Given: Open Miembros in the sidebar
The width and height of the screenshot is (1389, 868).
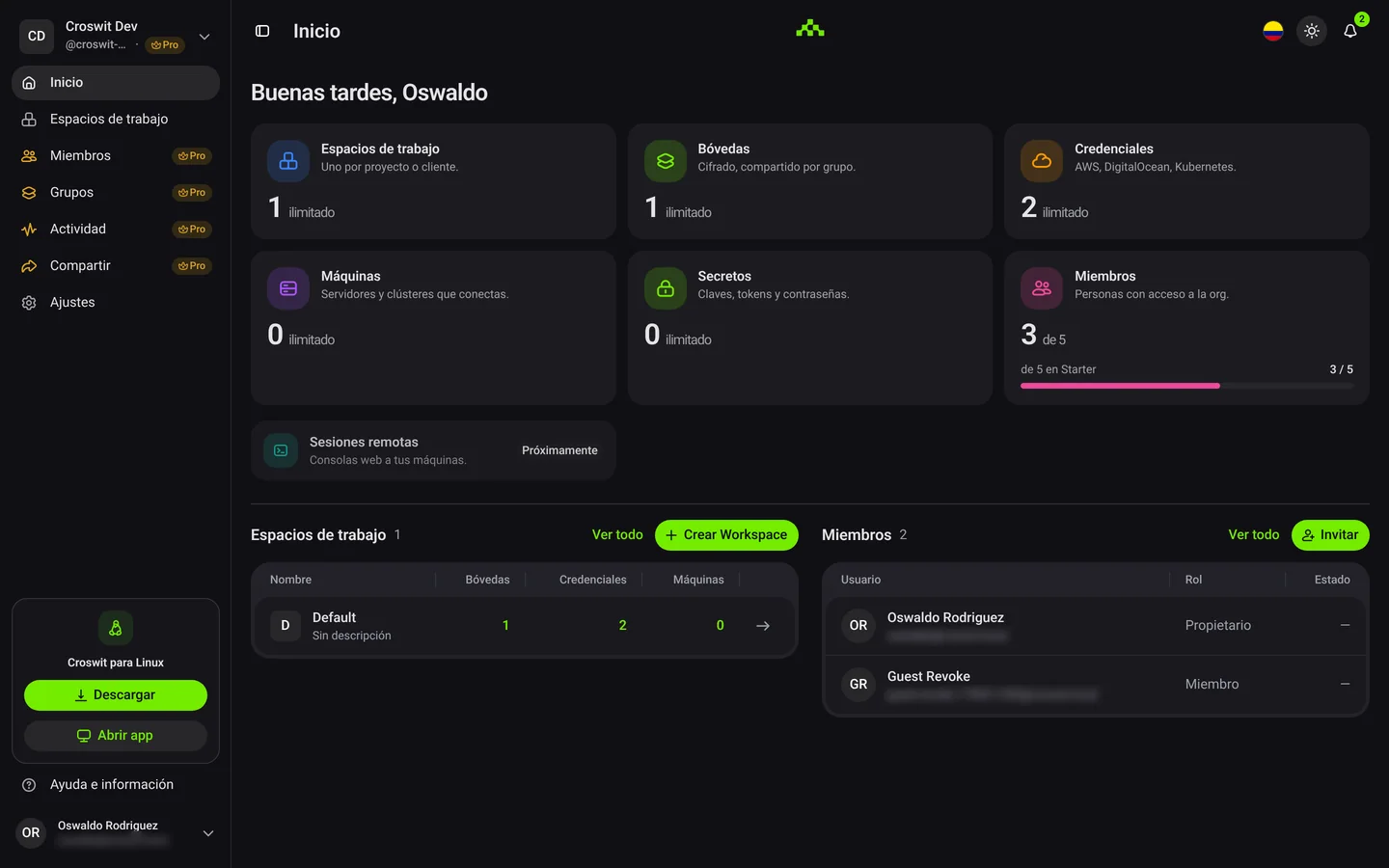Looking at the screenshot, I should tap(116, 156).
